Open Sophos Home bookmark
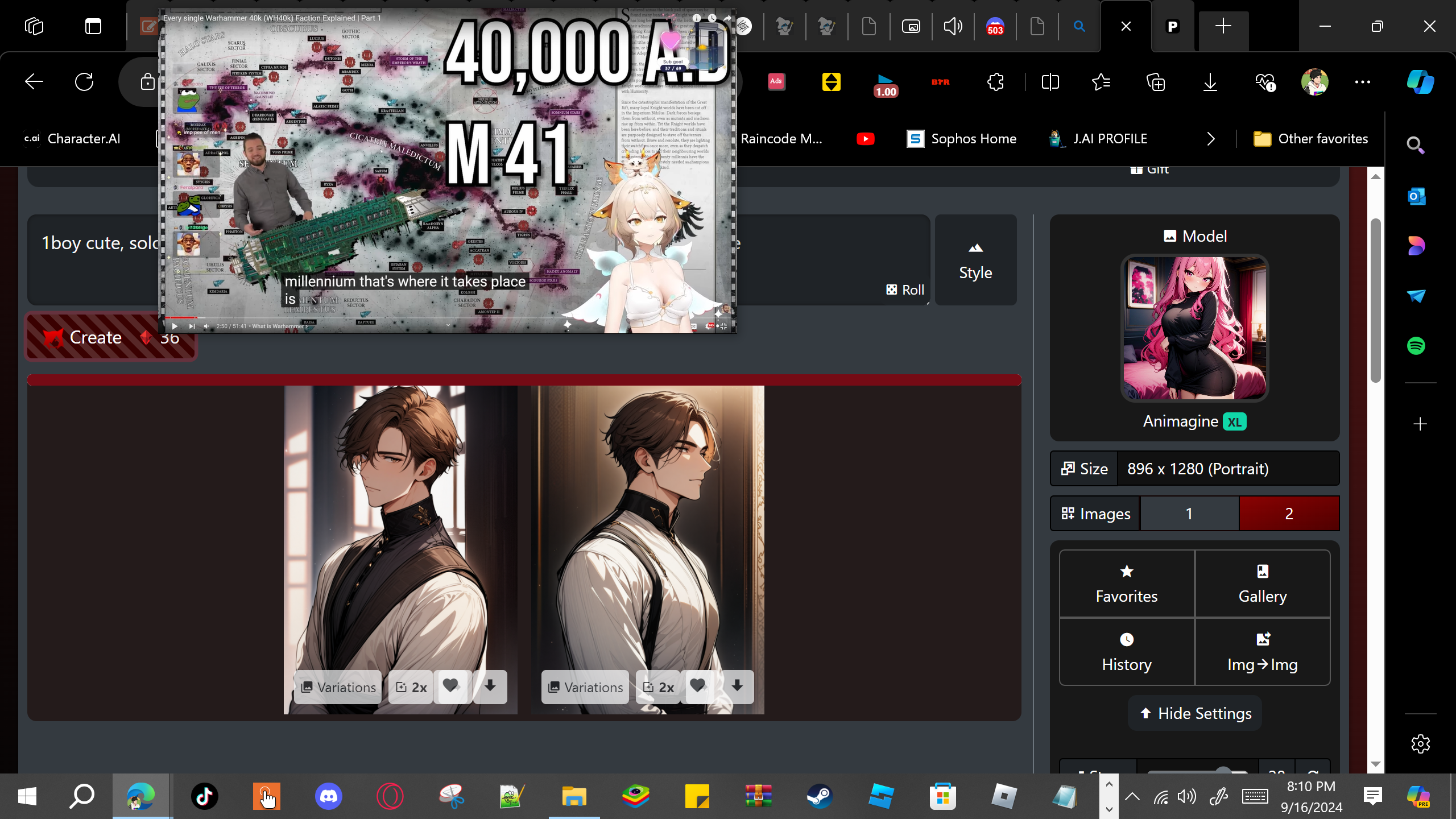The width and height of the screenshot is (1456, 819). pyautogui.click(x=962, y=139)
